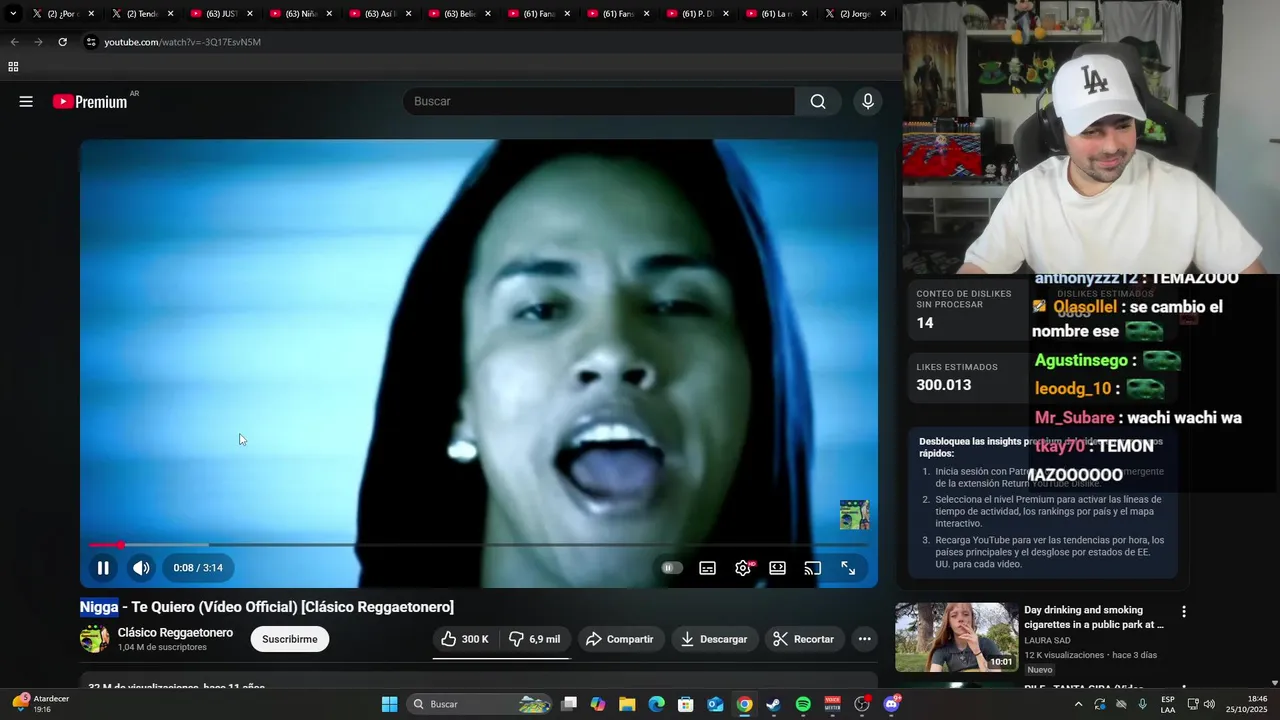Image resolution: width=1280 pixels, height=720 pixels.
Task: Open Outlook from the taskbar
Action: point(715,704)
